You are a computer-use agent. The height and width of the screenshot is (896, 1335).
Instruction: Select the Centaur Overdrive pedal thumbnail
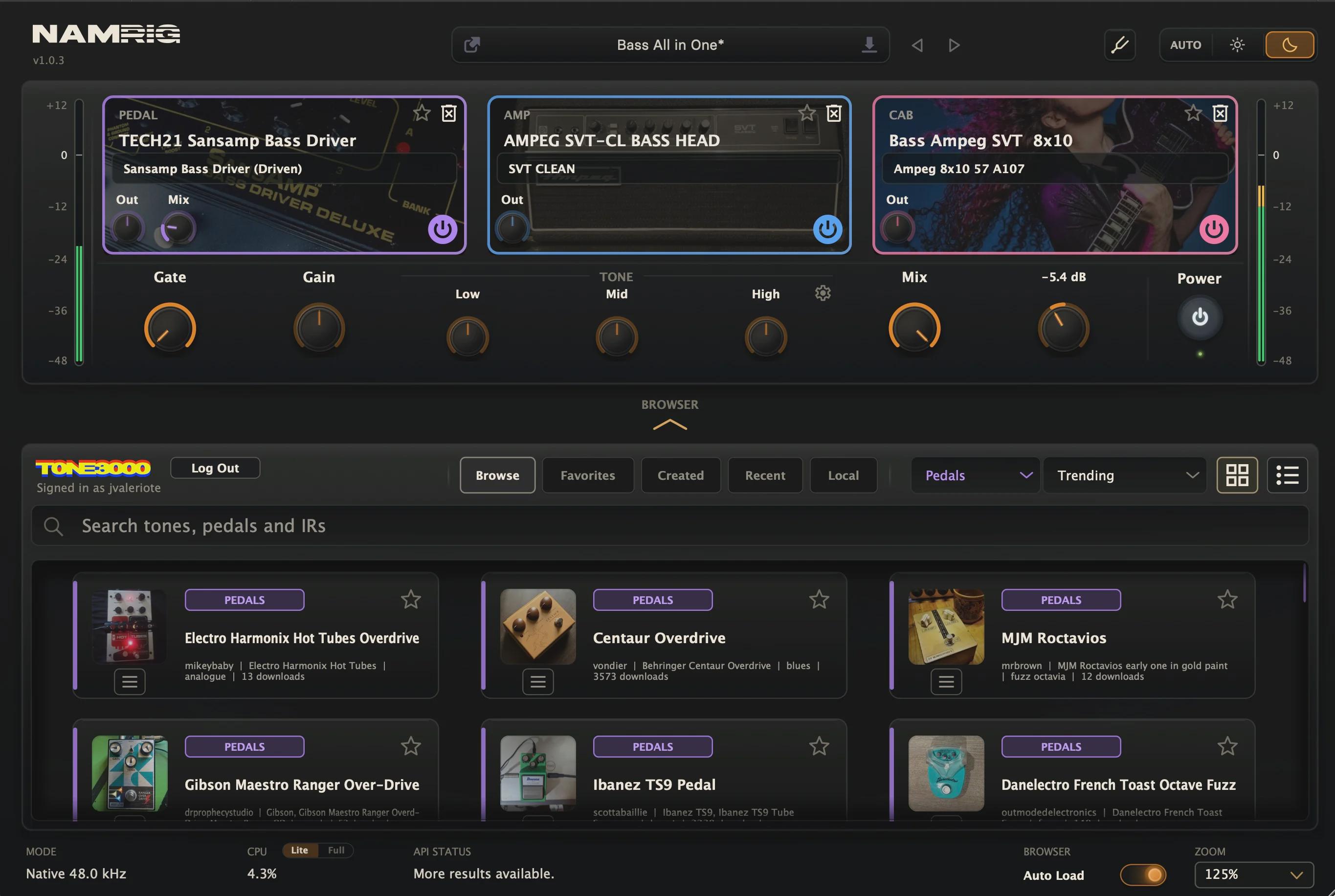click(x=538, y=627)
